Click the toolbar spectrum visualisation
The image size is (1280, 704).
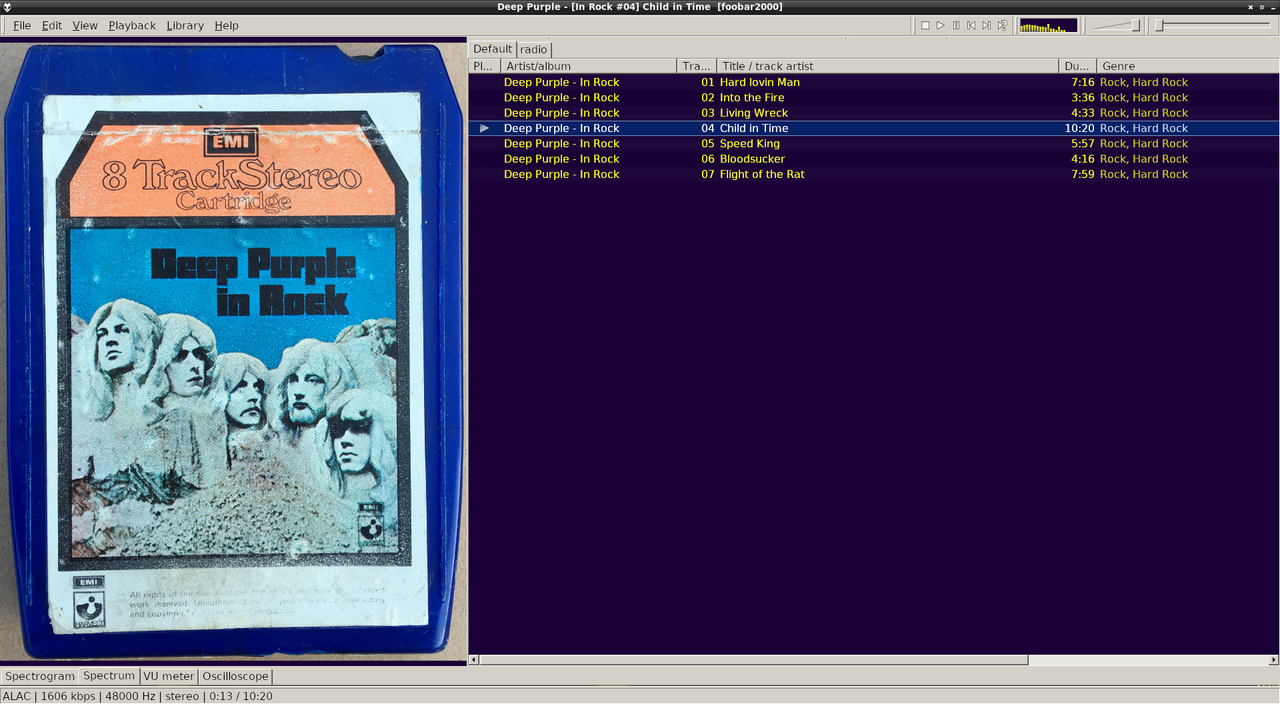pyautogui.click(x=1048, y=25)
